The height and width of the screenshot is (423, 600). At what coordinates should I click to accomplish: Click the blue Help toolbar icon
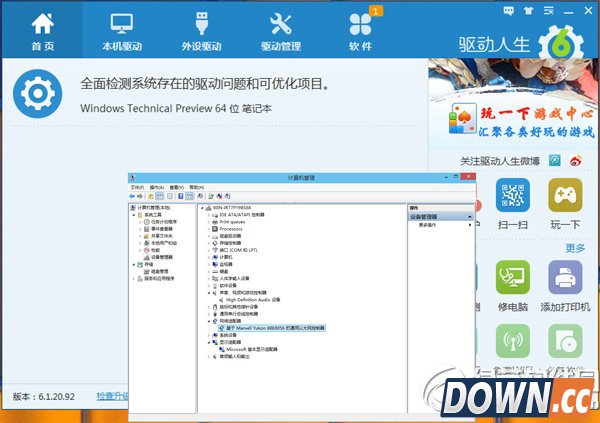point(181,196)
